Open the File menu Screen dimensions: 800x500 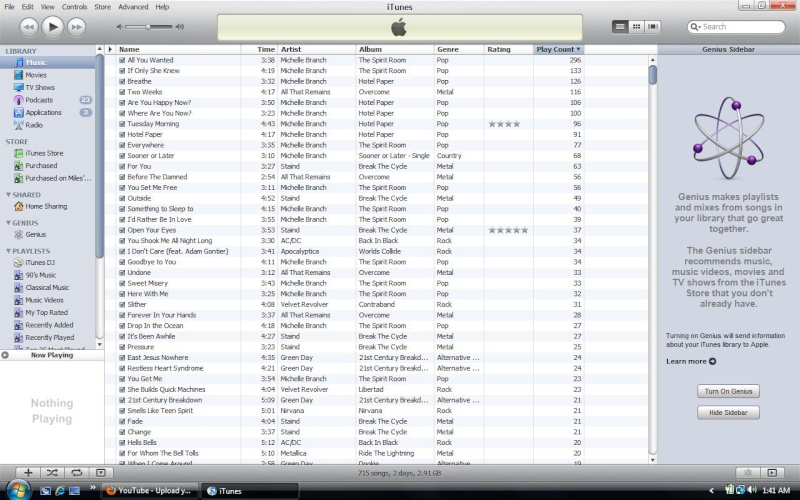coord(9,7)
